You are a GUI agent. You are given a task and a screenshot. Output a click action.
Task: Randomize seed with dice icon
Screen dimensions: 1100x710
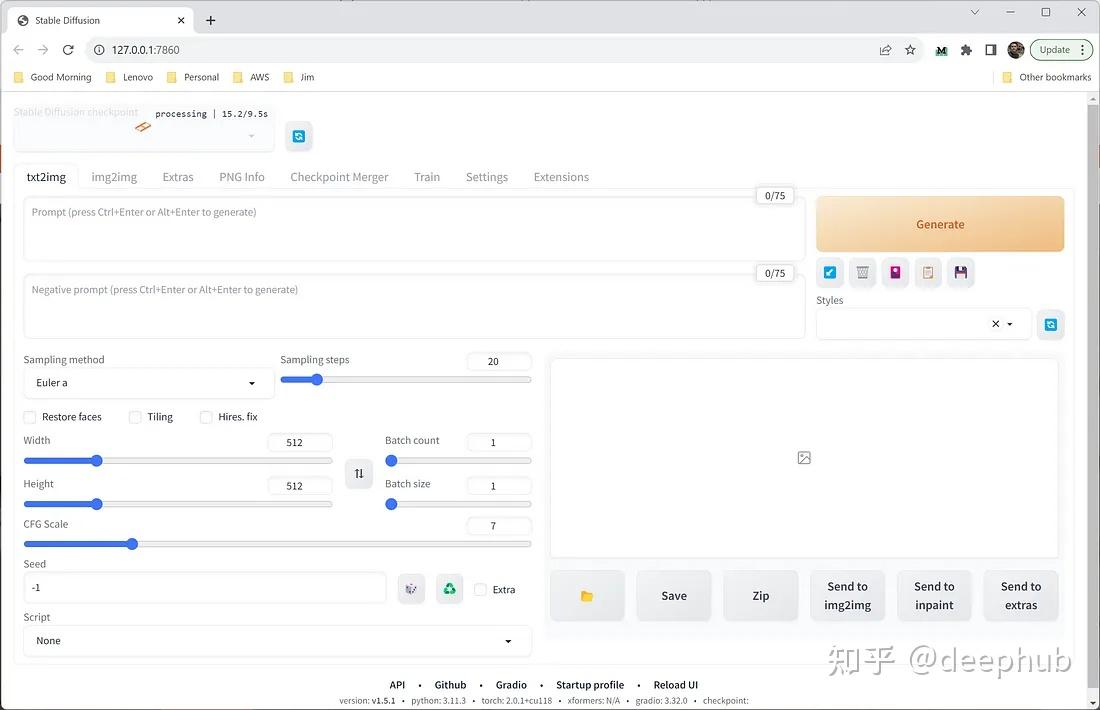point(411,589)
